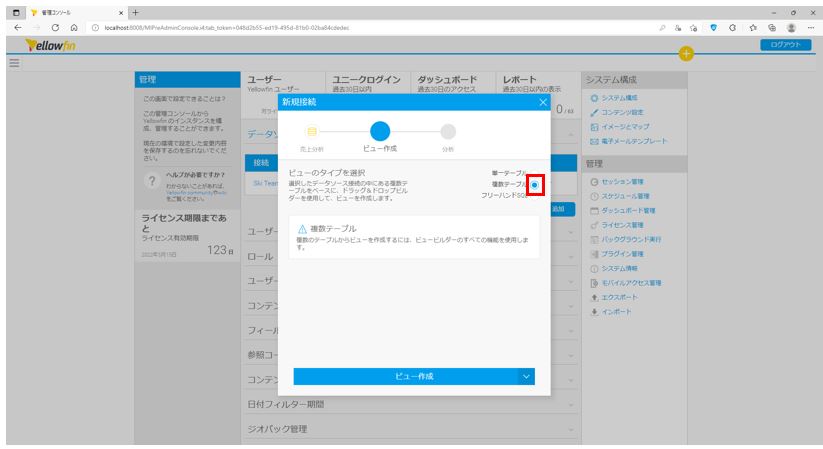Click the 追加 button behind the dialog

click(x=563, y=209)
